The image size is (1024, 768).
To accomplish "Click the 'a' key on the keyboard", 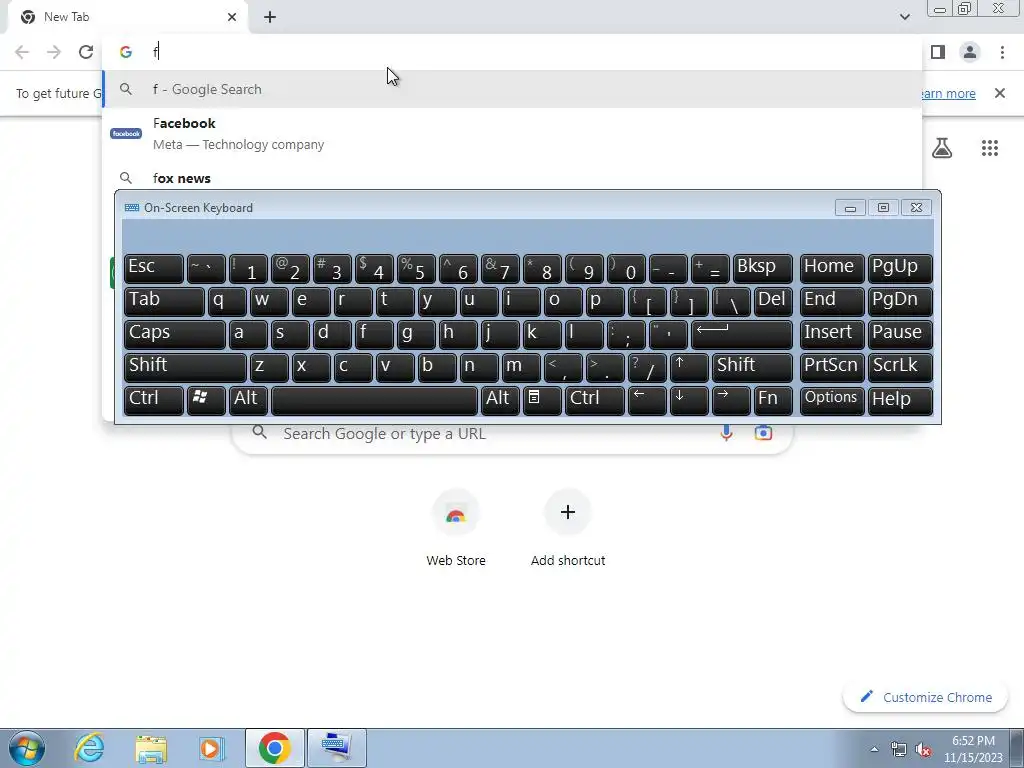I will click(x=248, y=334).
